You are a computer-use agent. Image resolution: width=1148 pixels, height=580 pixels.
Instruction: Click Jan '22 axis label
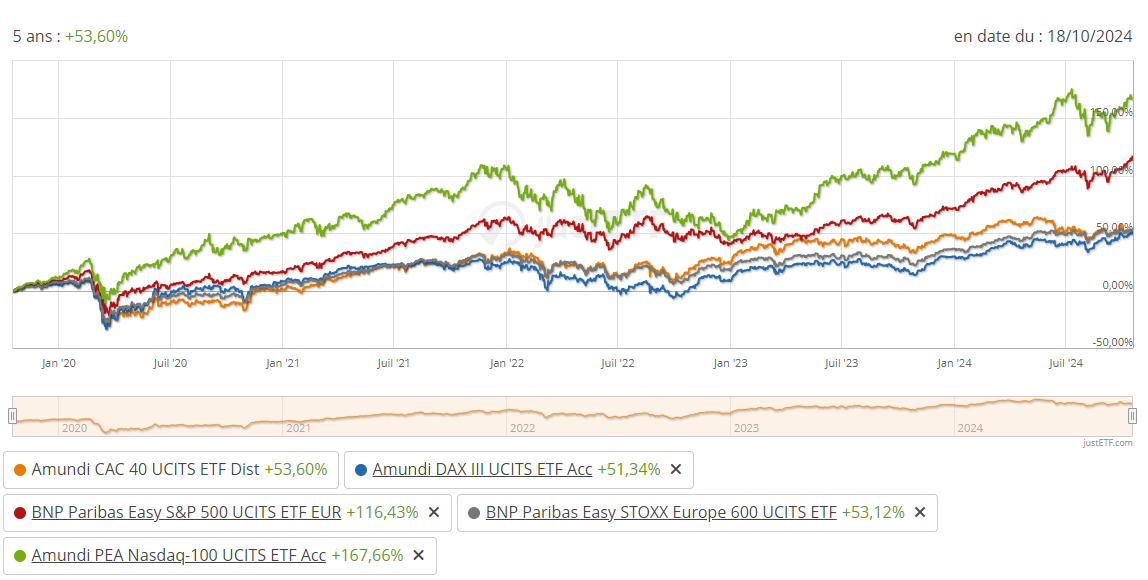pos(507,363)
